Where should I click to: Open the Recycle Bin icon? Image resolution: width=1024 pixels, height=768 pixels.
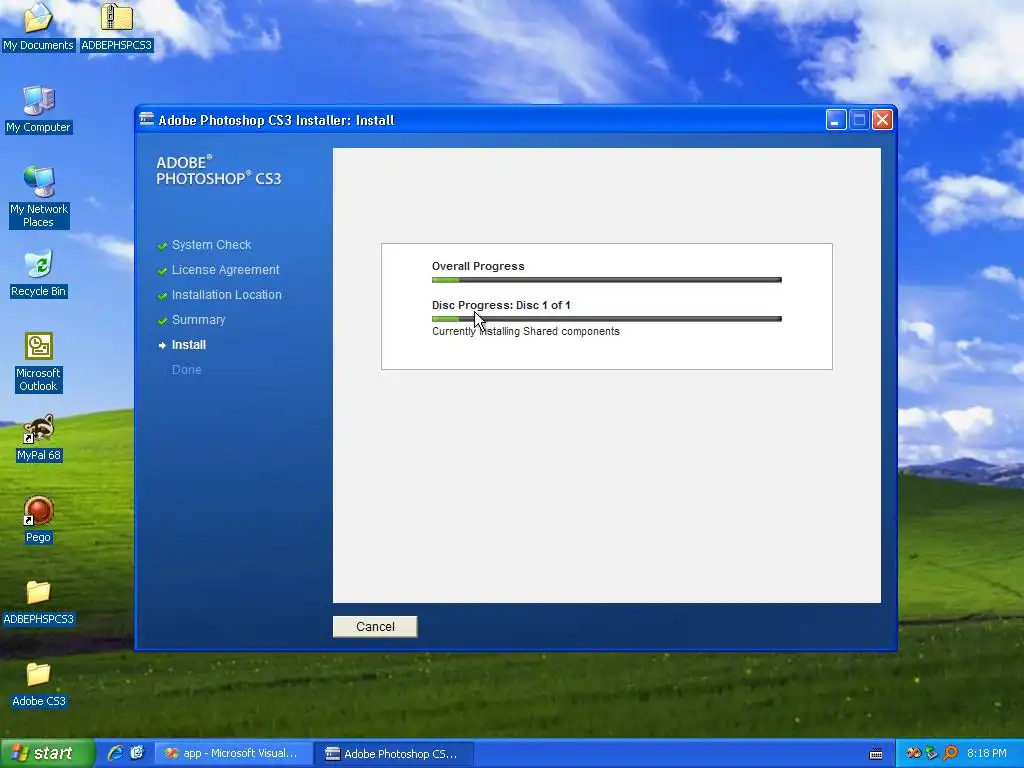(39, 273)
